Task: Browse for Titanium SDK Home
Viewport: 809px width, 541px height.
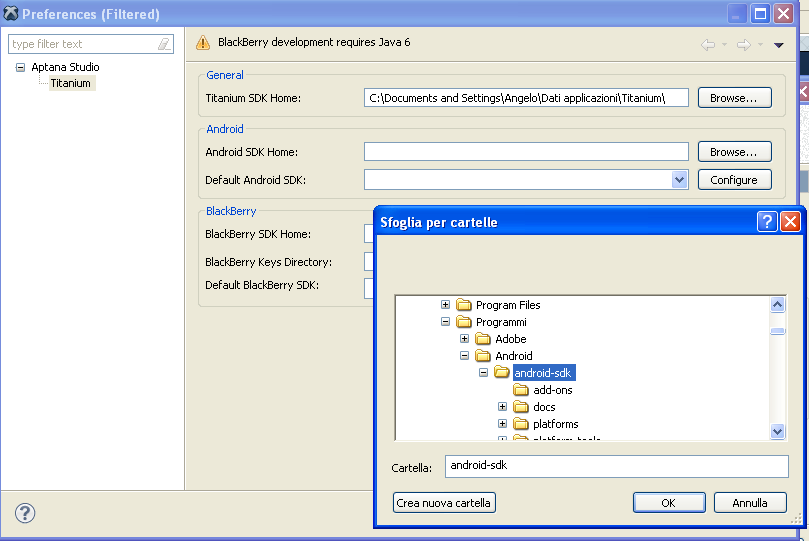Action: coord(734,98)
